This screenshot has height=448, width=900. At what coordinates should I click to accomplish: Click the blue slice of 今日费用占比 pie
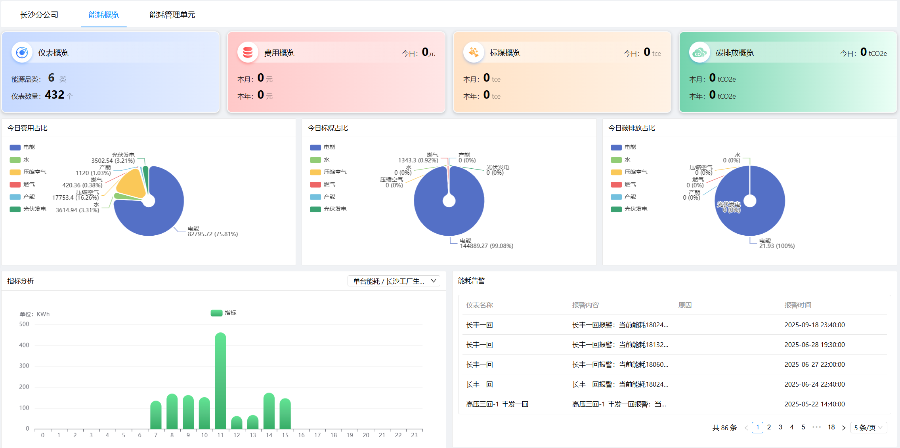[x=155, y=215]
